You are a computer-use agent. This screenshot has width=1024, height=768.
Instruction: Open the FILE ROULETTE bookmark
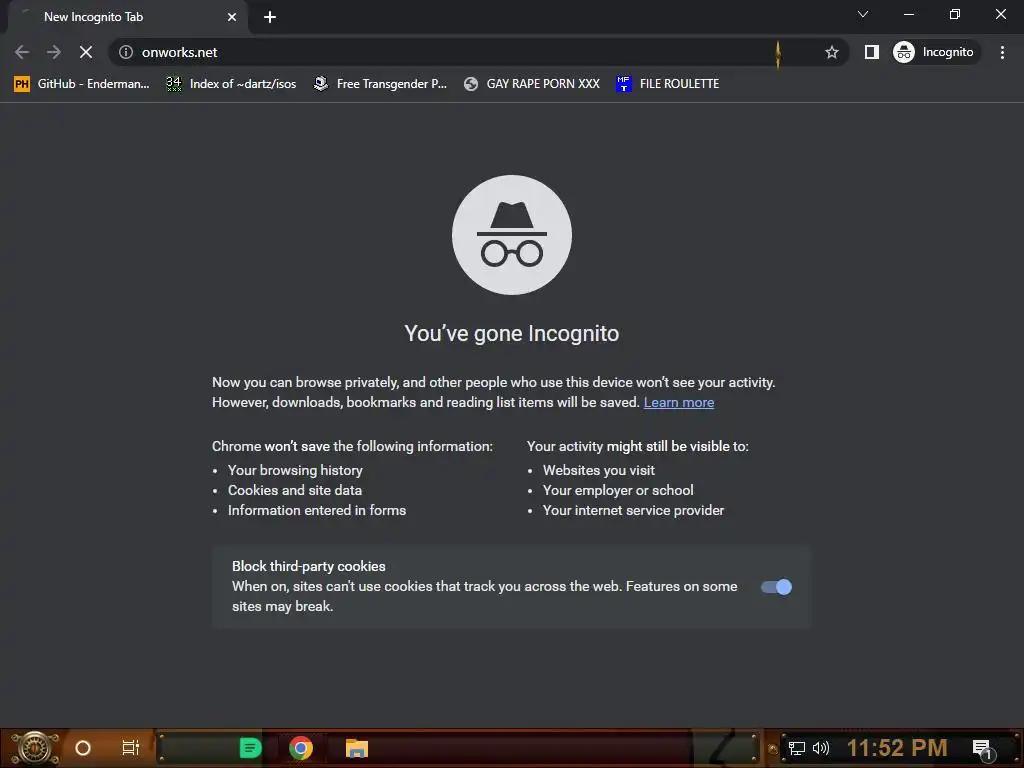[667, 84]
